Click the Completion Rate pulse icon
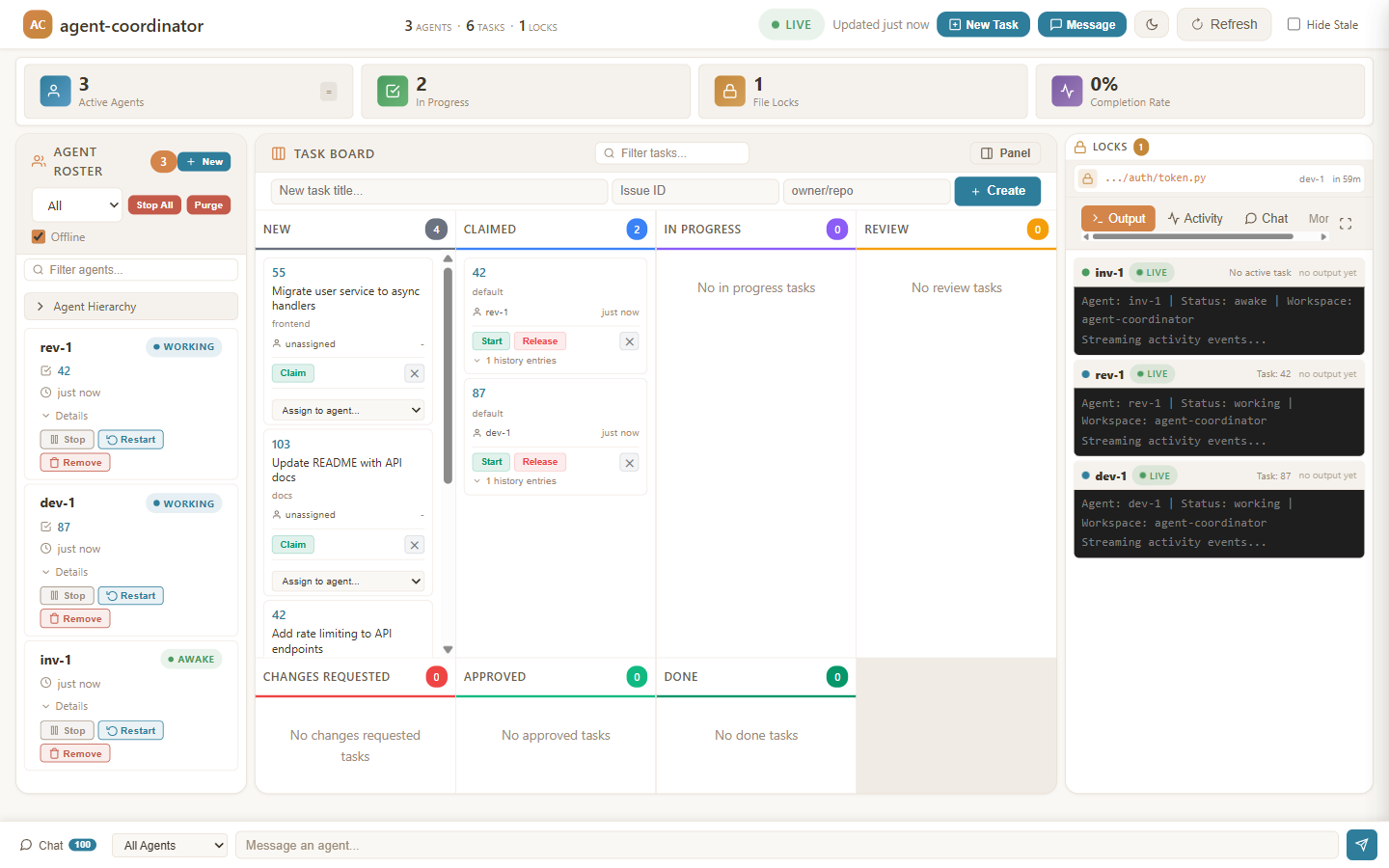 (x=1067, y=92)
